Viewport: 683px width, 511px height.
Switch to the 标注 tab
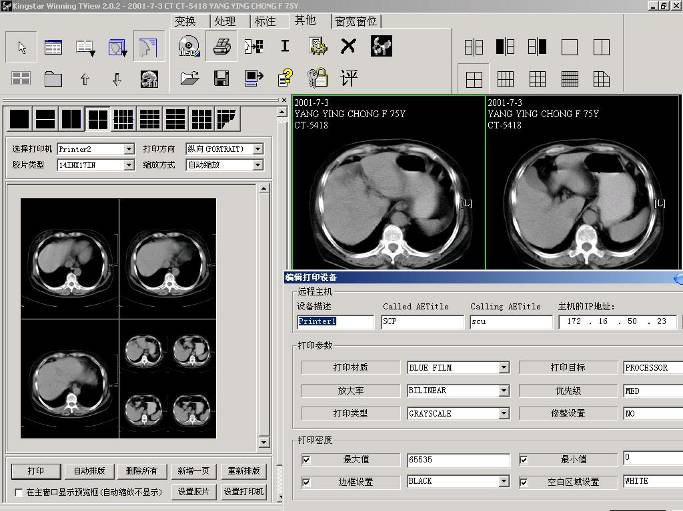[265, 21]
